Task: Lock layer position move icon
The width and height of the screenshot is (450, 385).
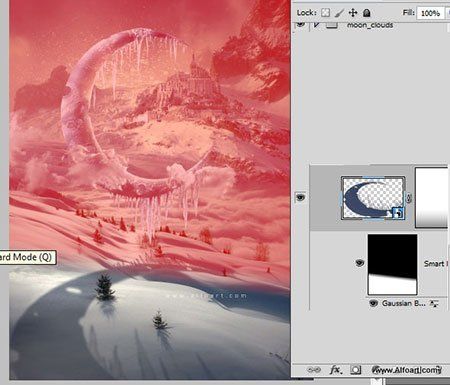Action: click(x=353, y=13)
